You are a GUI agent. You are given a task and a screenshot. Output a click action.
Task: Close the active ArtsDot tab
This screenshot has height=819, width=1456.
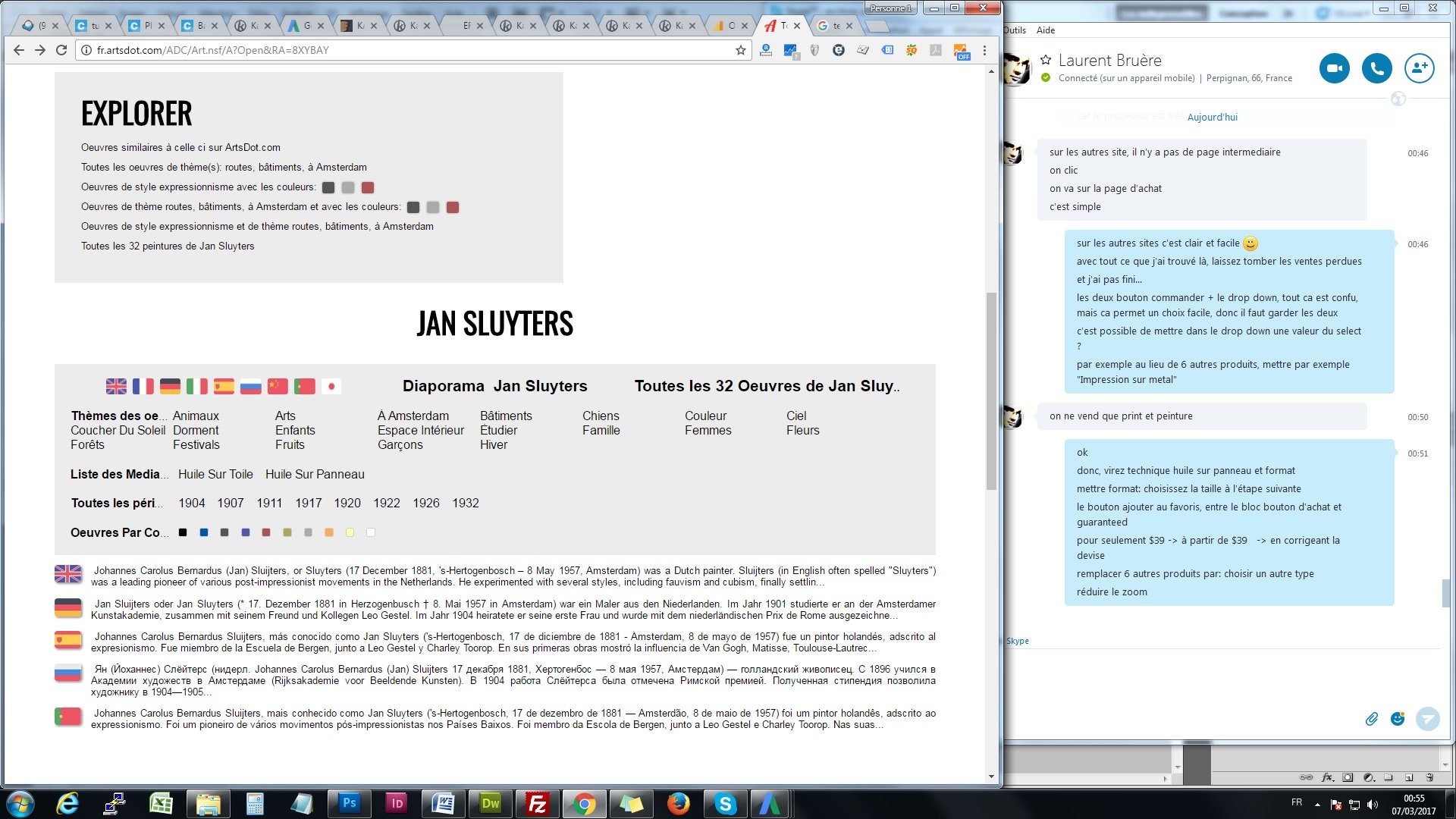[797, 25]
